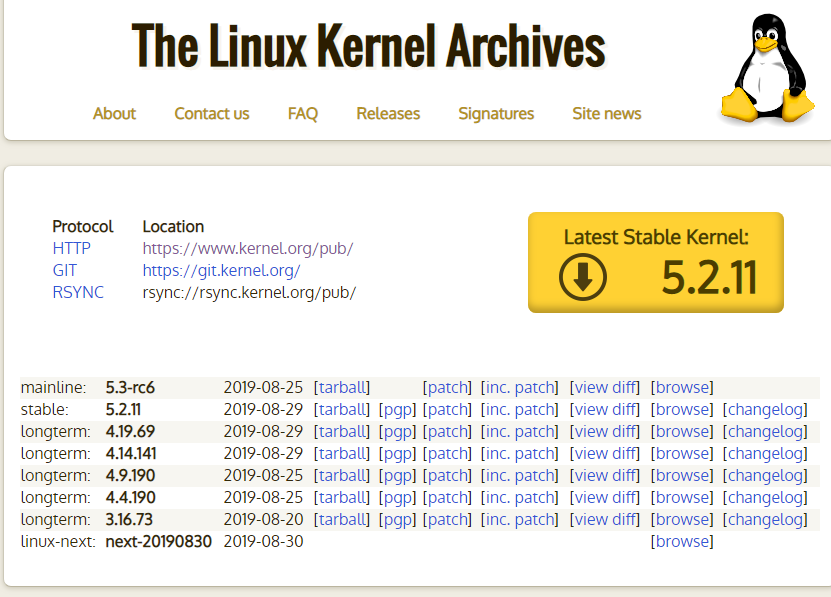This screenshot has height=597, width=831.
Task: Click the HTTP protocol link
Action: point(72,248)
